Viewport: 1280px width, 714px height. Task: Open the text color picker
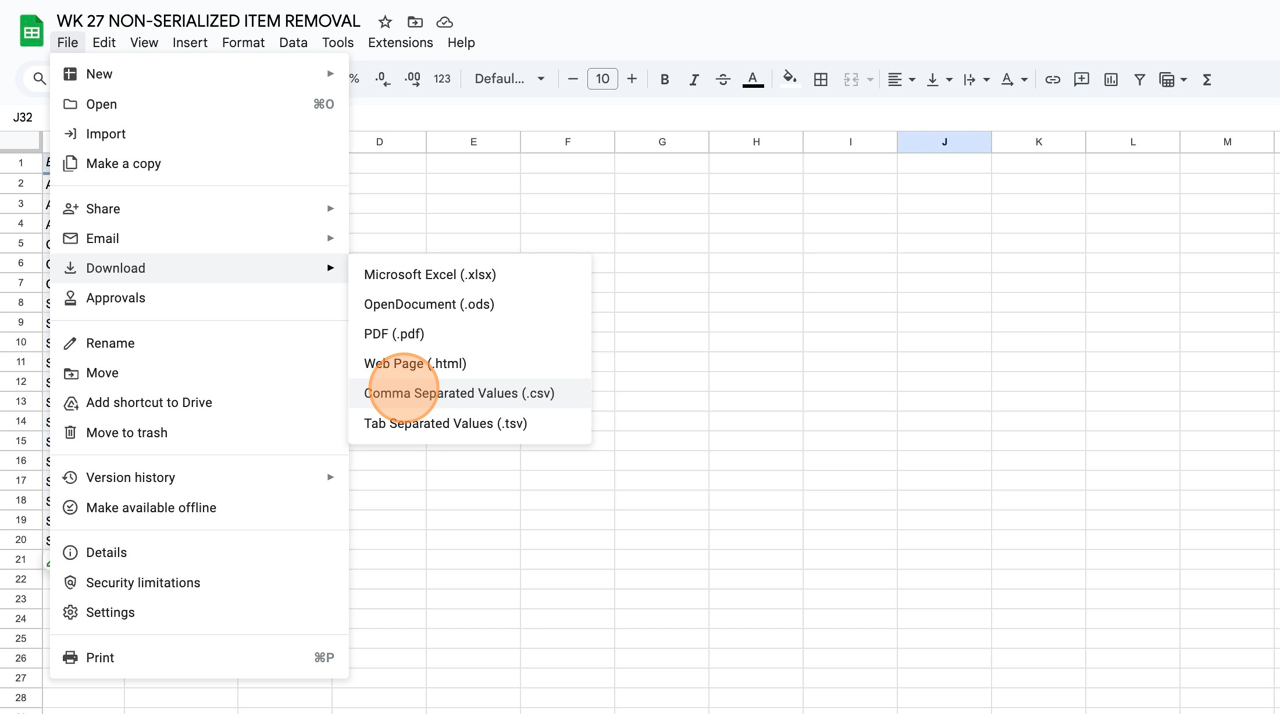click(x=753, y=80)
